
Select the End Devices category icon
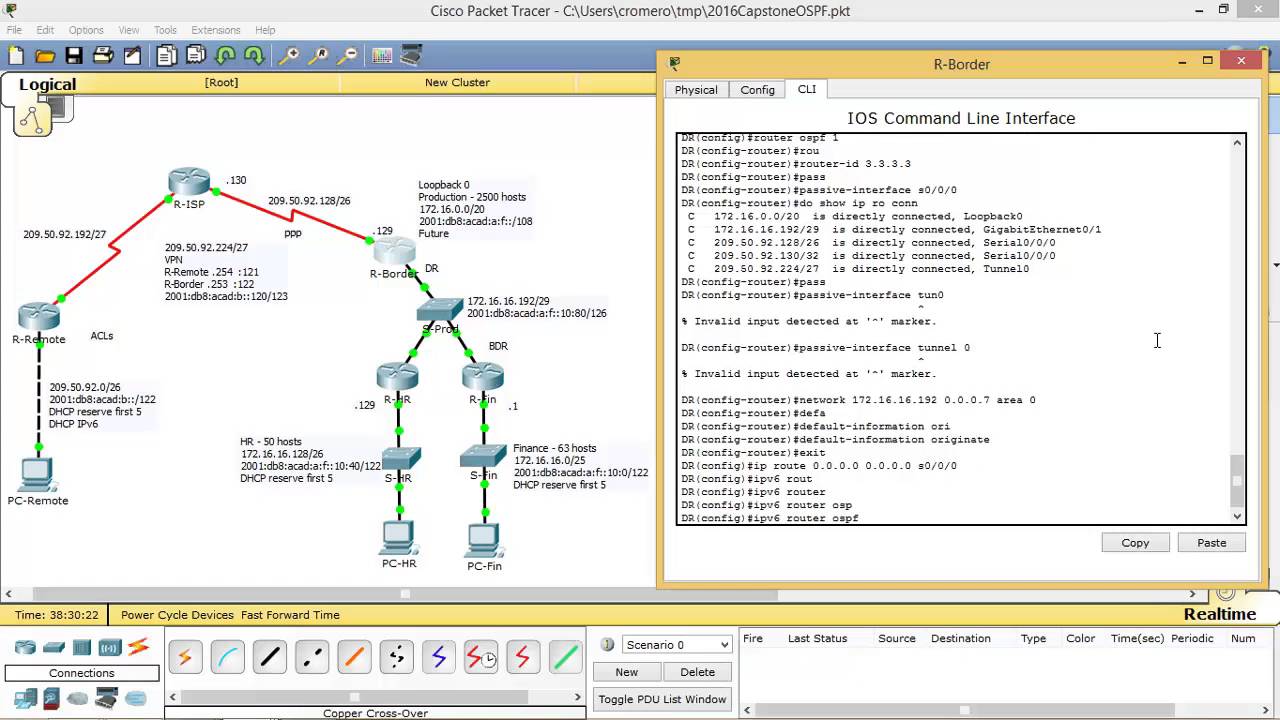click(25, 698)
